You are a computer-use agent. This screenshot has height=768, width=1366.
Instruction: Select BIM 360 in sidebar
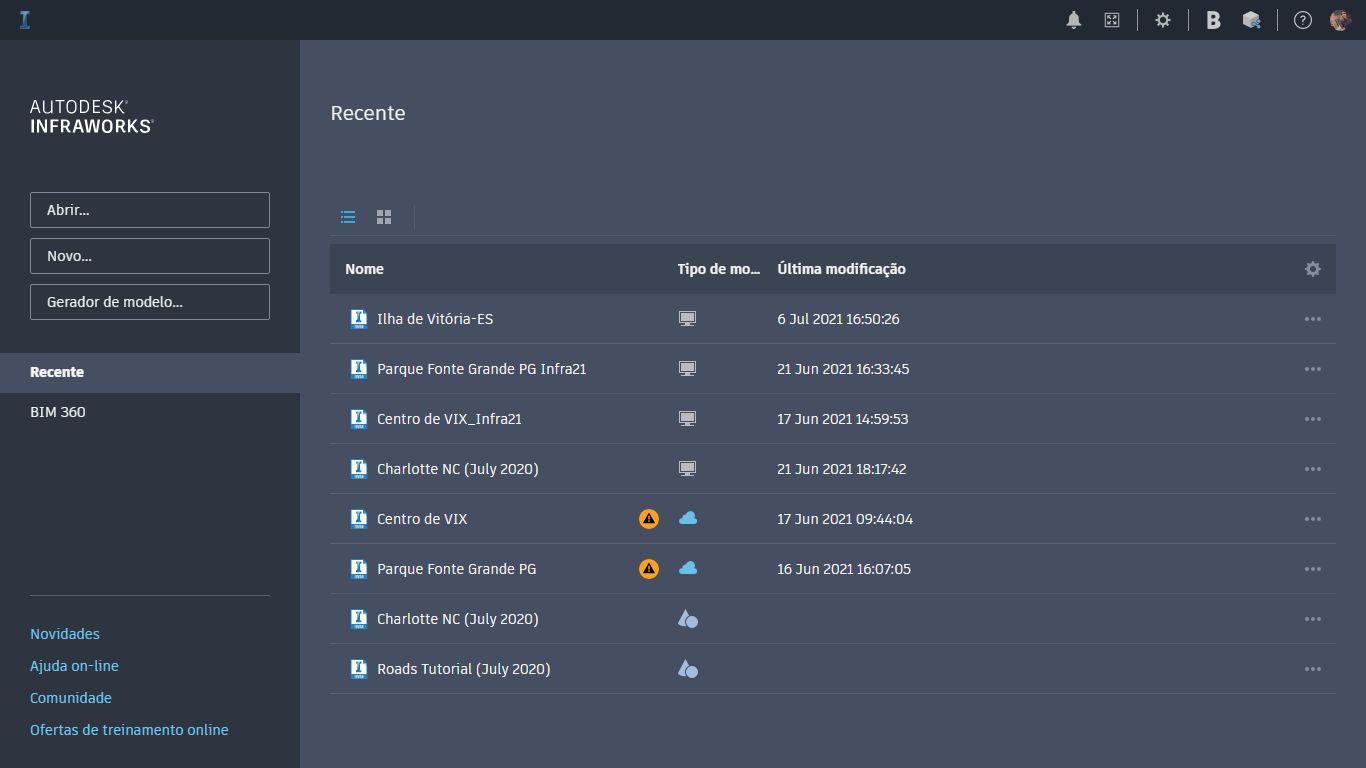point(58,412)
